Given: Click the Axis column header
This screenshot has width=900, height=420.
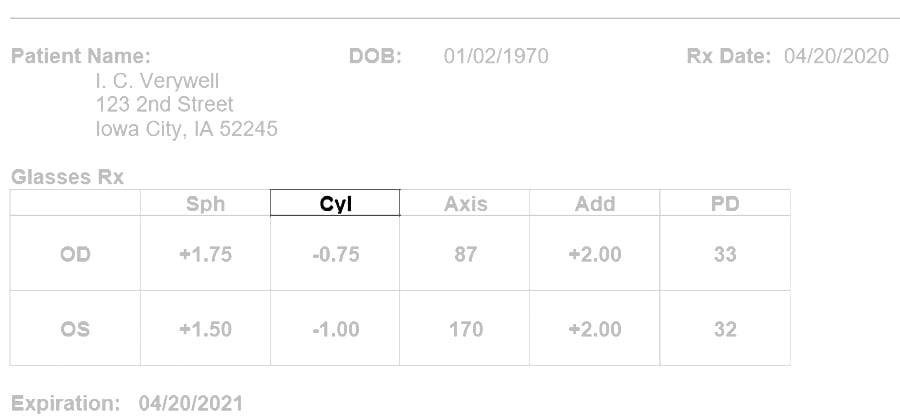Looking at the screenshot, I should click(465, 204).
